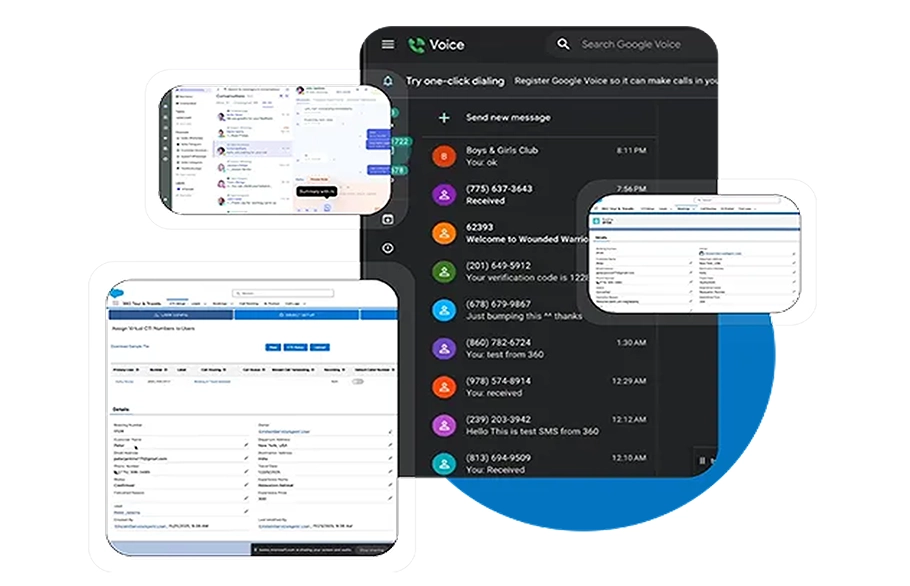
Task: Click the WhatsApp icon below Summary tooltip
Action: pyautogui.click(x=327, y=208)
